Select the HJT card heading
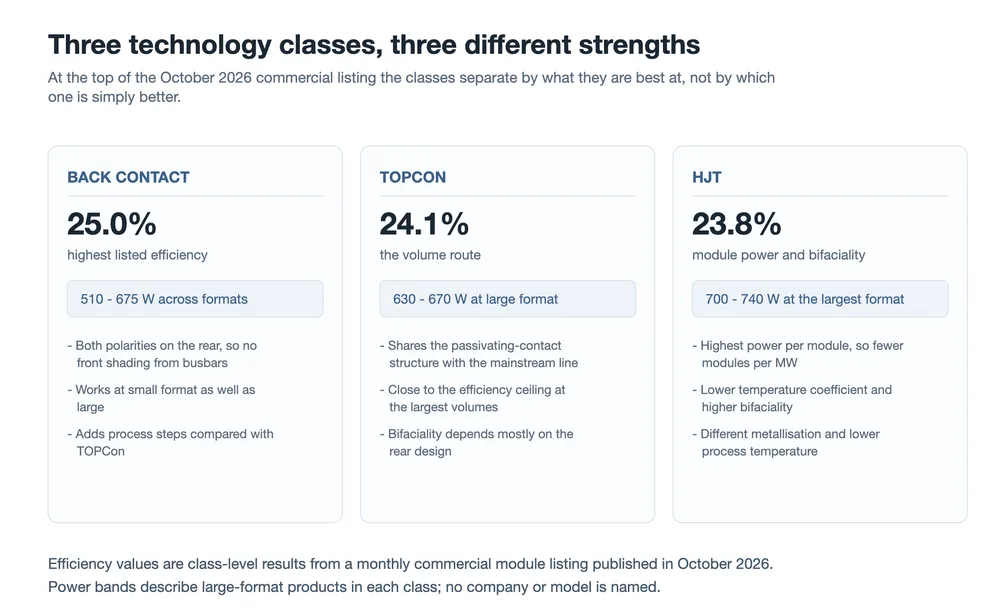The width and height of the screenshot is (1000, 615). click(707, 177)
